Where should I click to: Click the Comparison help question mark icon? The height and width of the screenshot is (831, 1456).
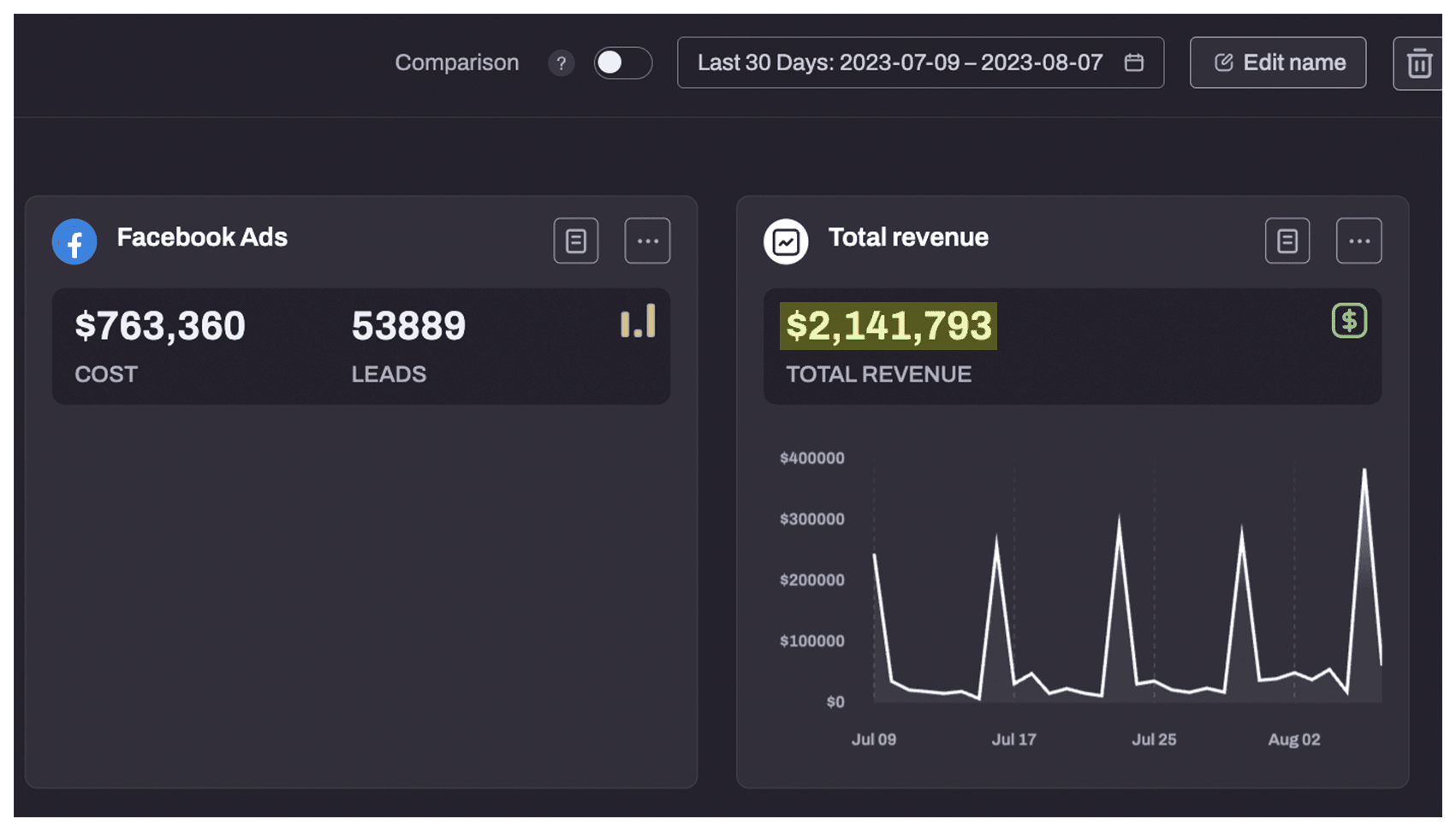(x=561, y=63)
